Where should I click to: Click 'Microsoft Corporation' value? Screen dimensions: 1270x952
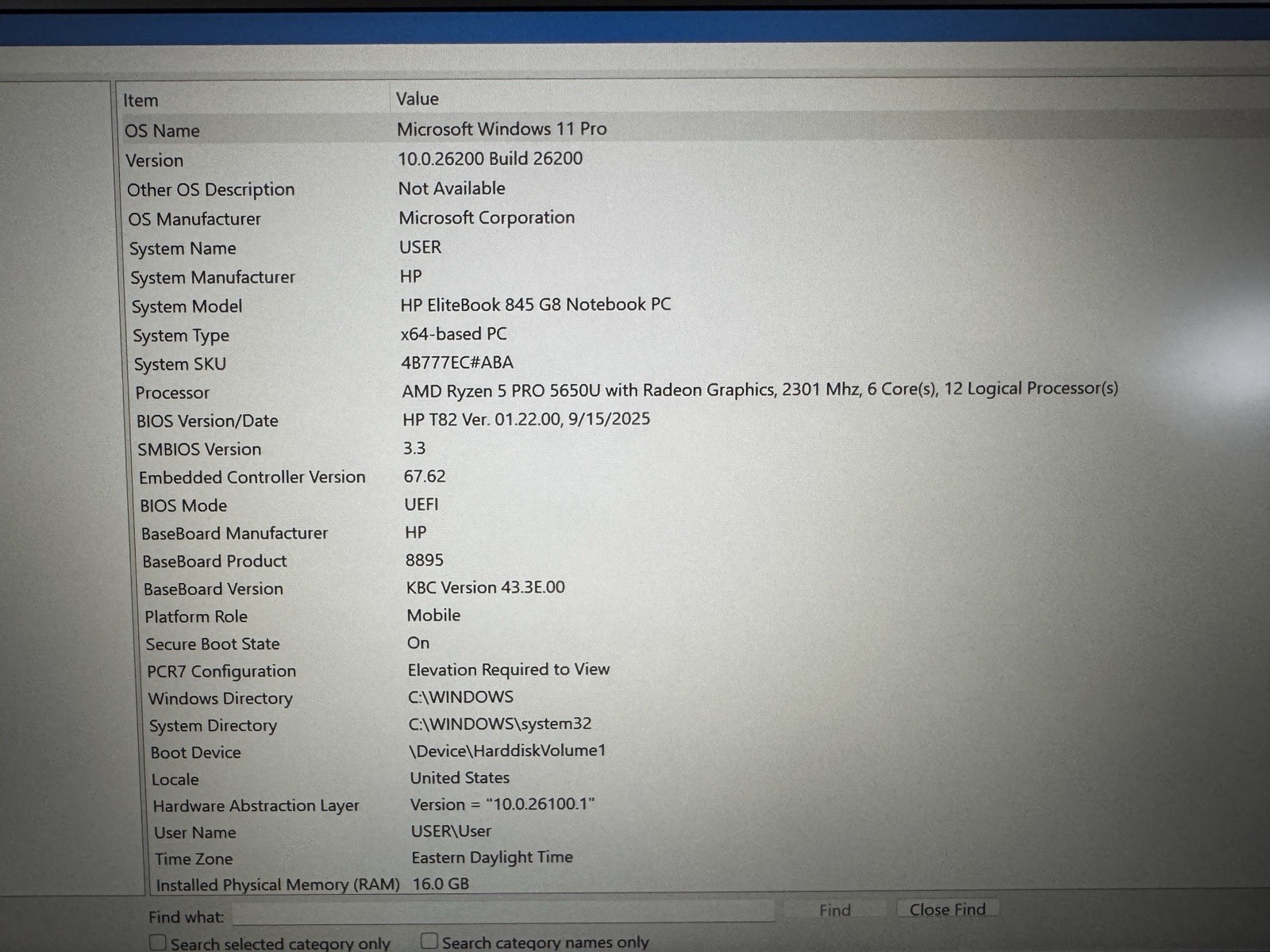tap(487, 217)
